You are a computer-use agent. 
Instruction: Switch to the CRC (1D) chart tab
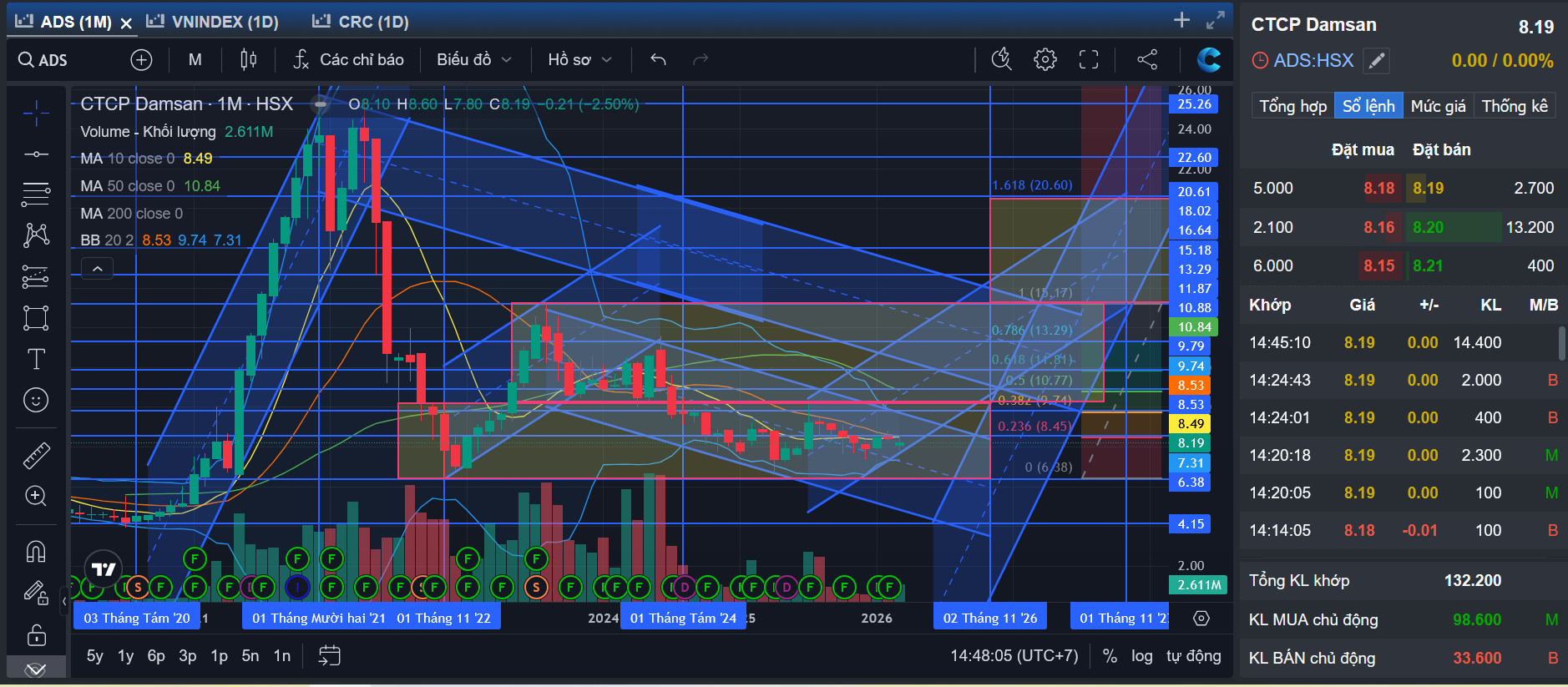pos(361,22)
